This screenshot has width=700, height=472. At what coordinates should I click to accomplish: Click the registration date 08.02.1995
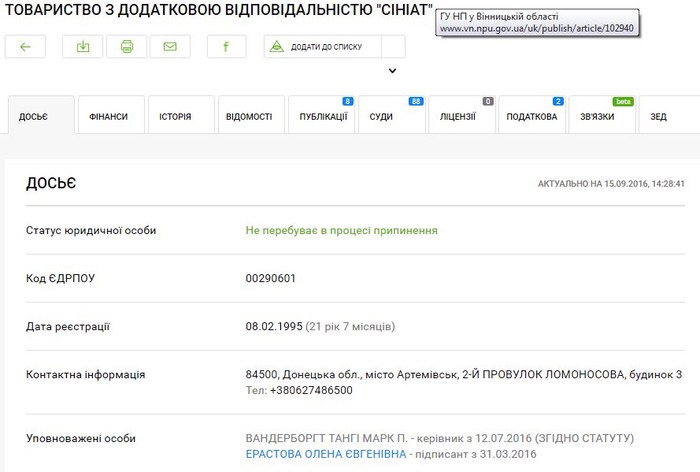[x=274, y=326]
